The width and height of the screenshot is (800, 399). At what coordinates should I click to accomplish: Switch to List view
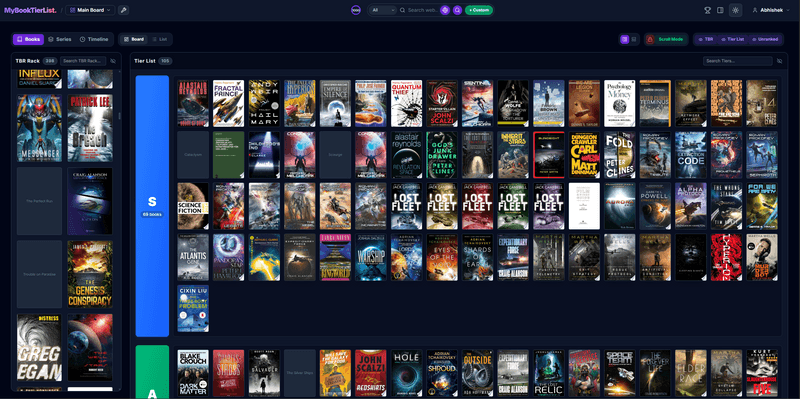(x=160, y=39)
